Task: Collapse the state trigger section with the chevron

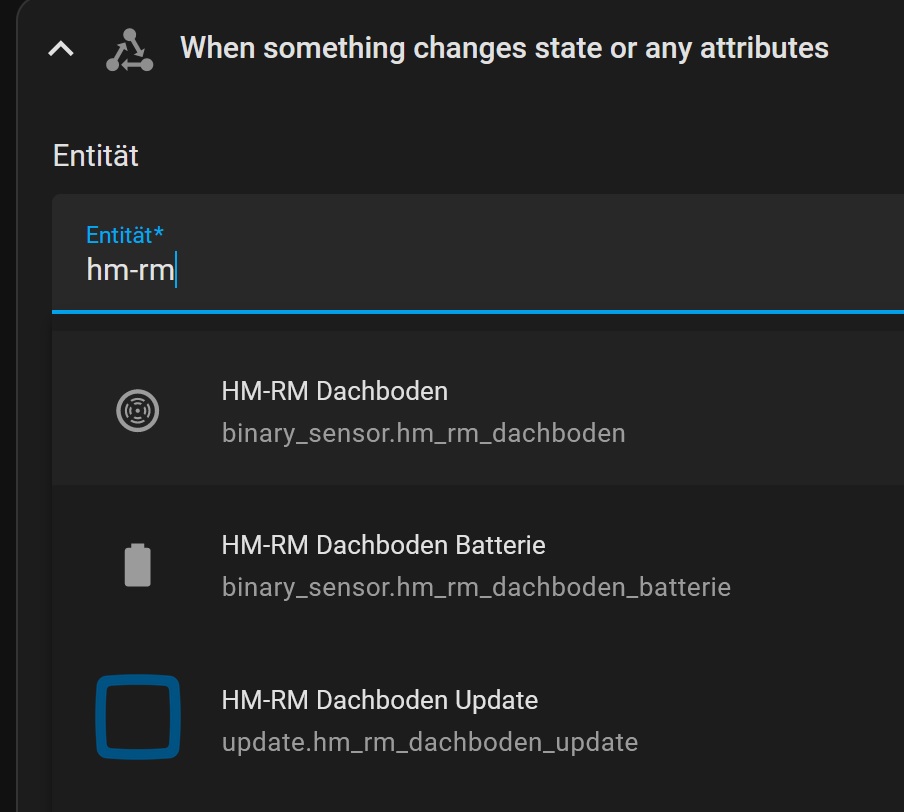Action: (x=61, y=49)
